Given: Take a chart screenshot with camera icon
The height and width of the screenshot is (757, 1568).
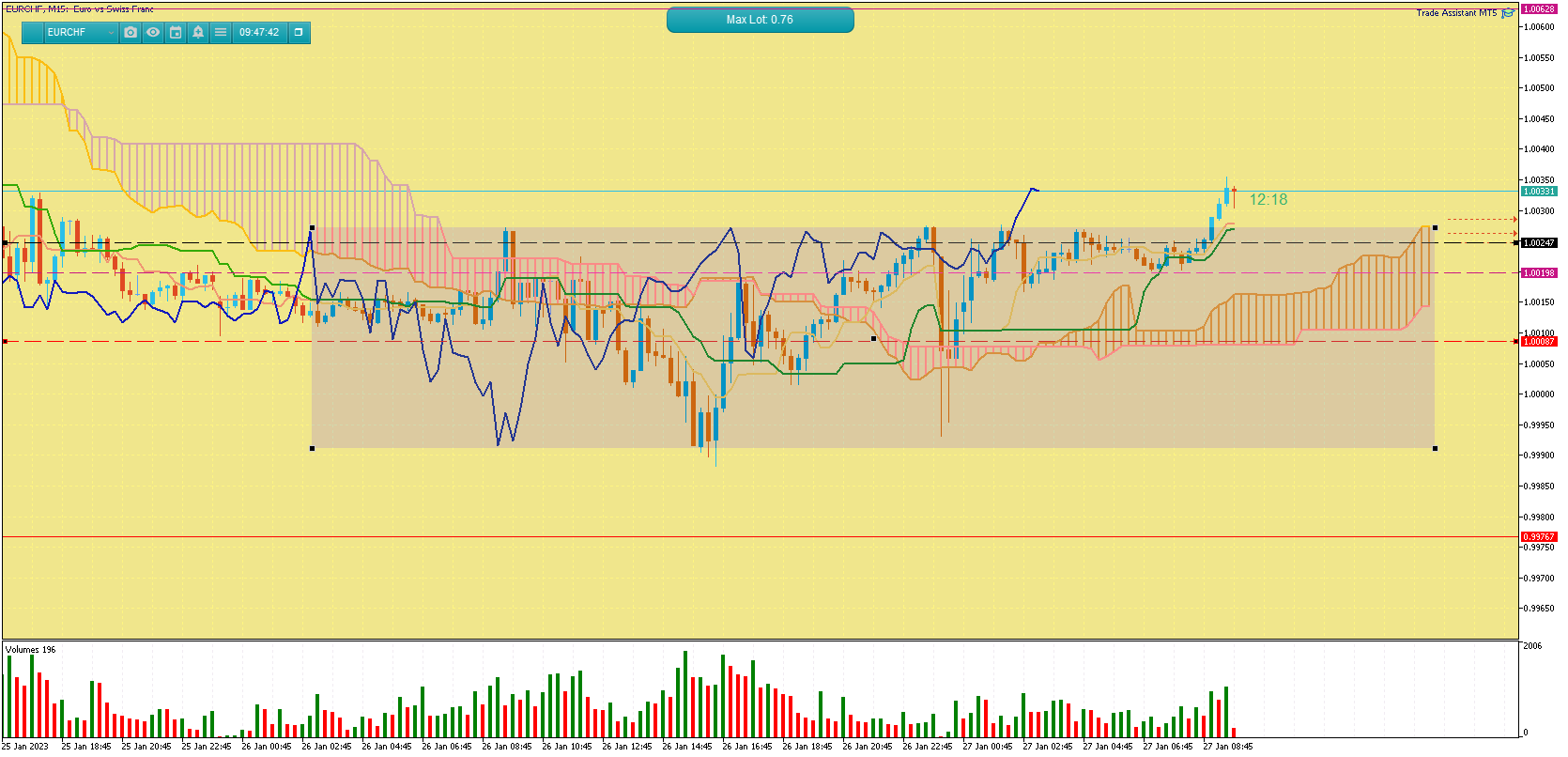Looking at the screenshot, I should 131,32.
